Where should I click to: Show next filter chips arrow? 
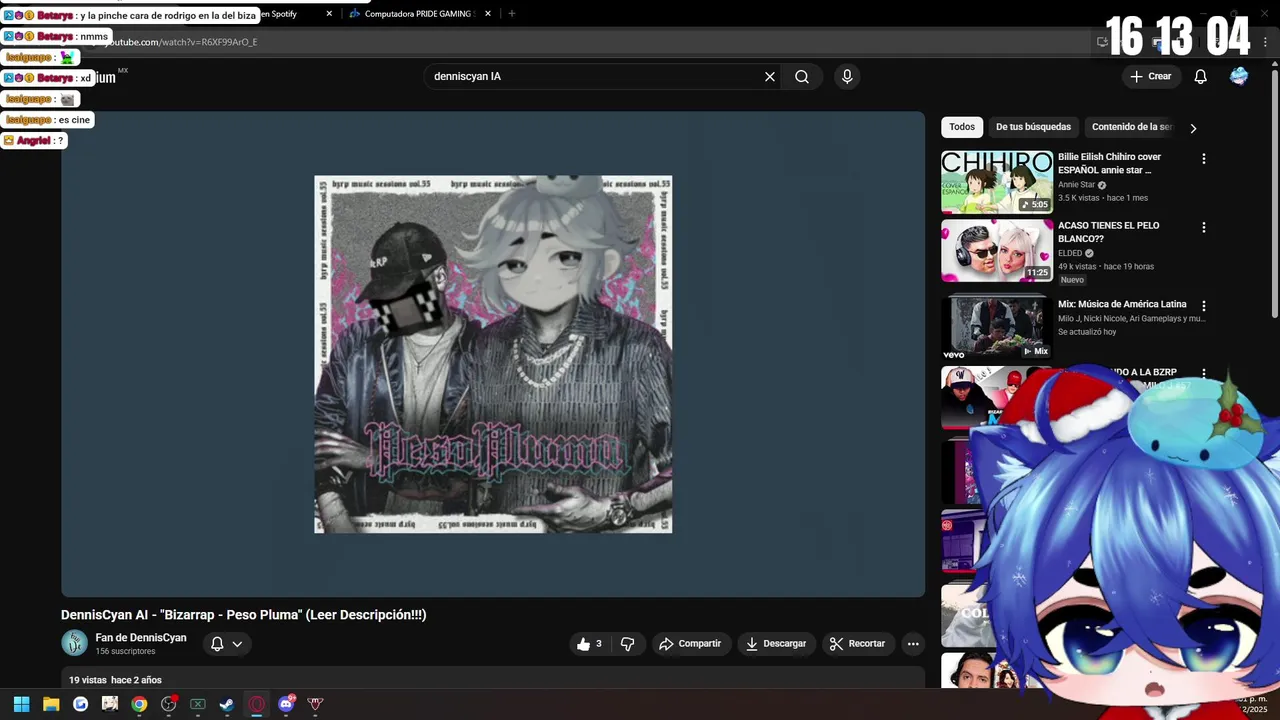click(1193, 128)
